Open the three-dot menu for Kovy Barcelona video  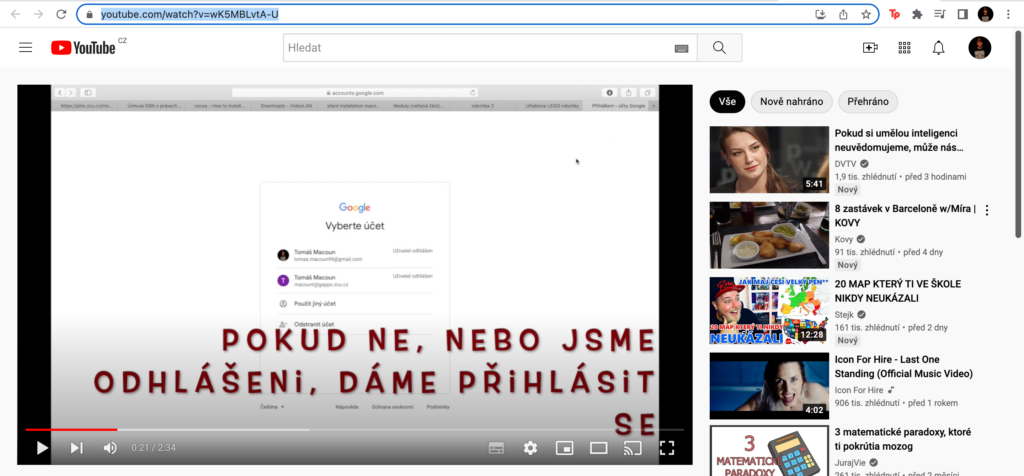click(x=987, y=211)
